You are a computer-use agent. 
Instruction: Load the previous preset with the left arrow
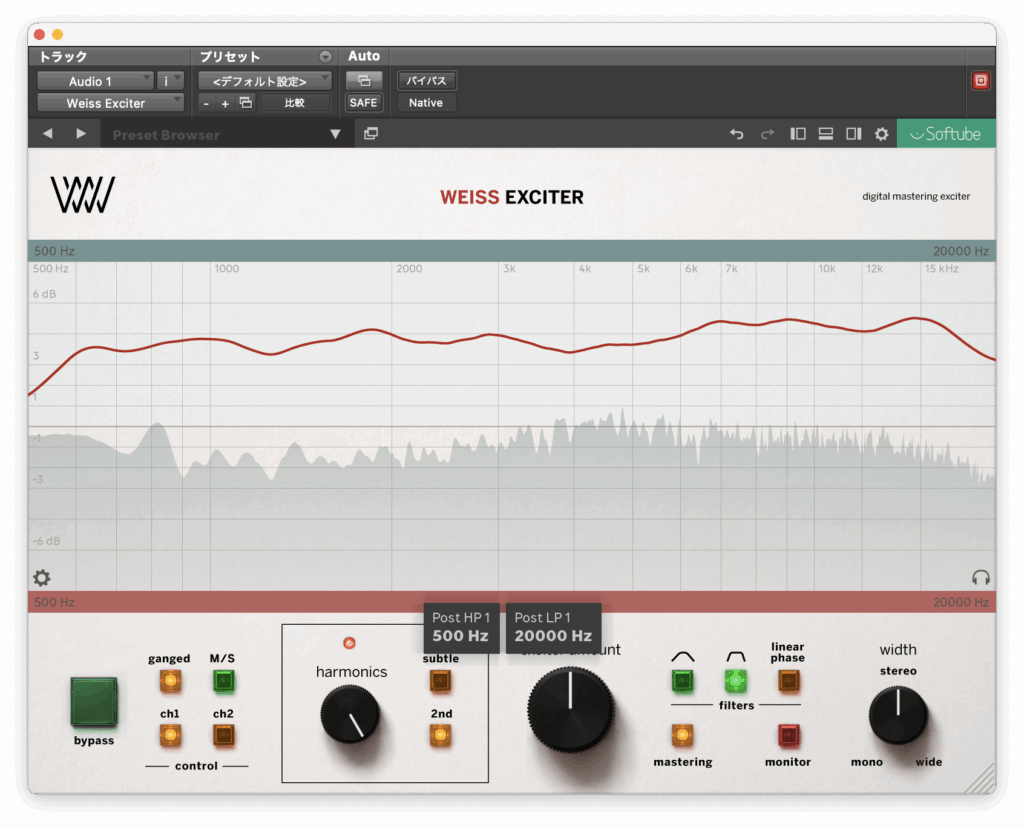click(x=48, y=134)
